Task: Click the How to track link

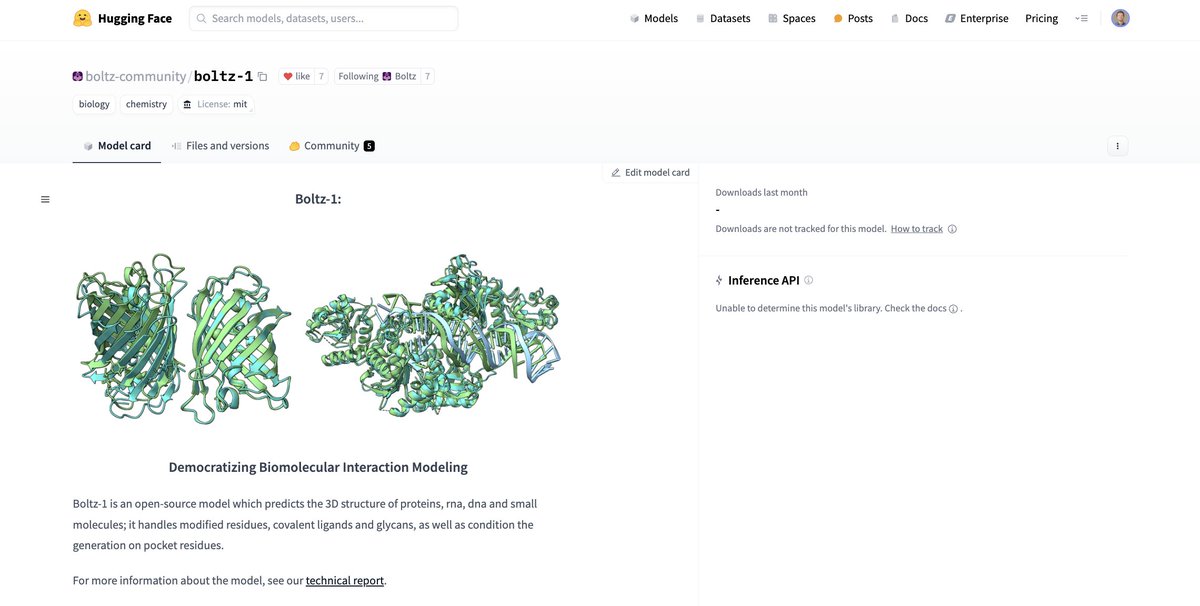Action: pos(917,229)
